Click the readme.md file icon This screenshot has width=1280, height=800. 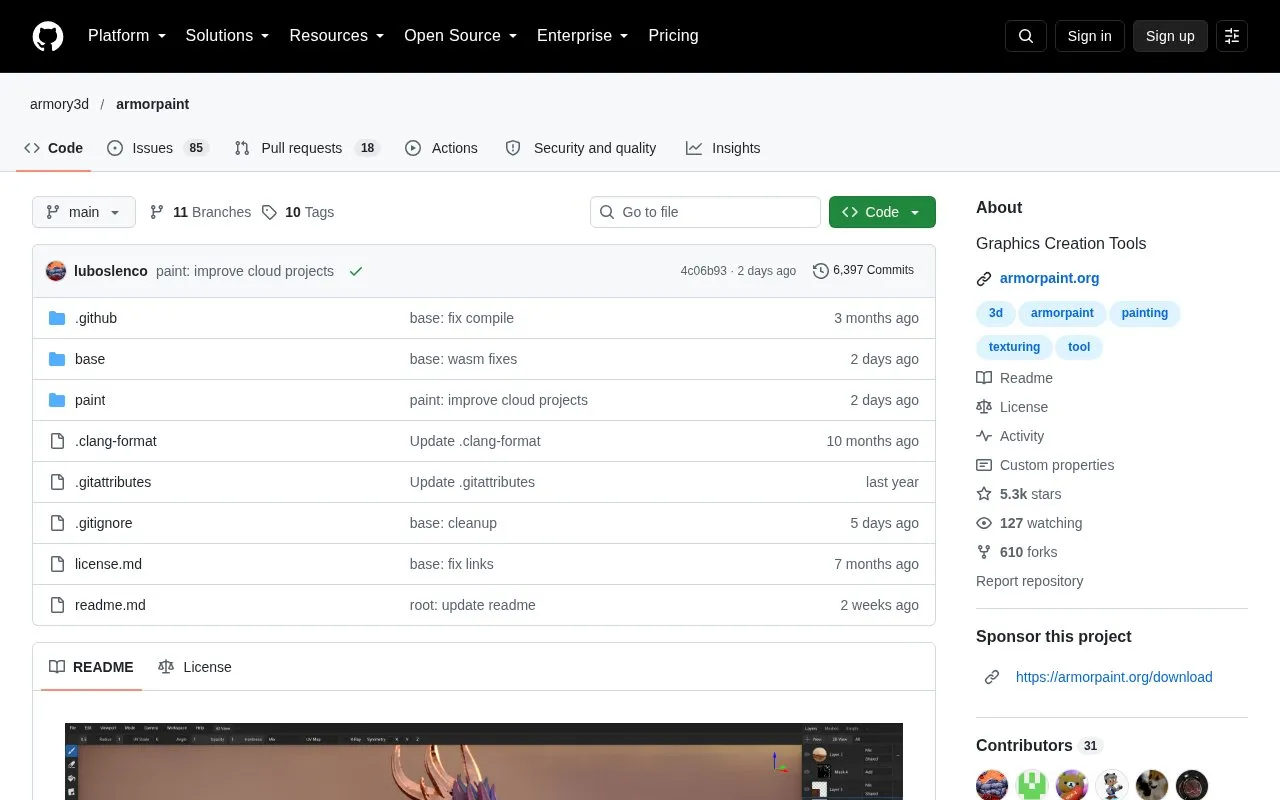[x=57, y=605]
